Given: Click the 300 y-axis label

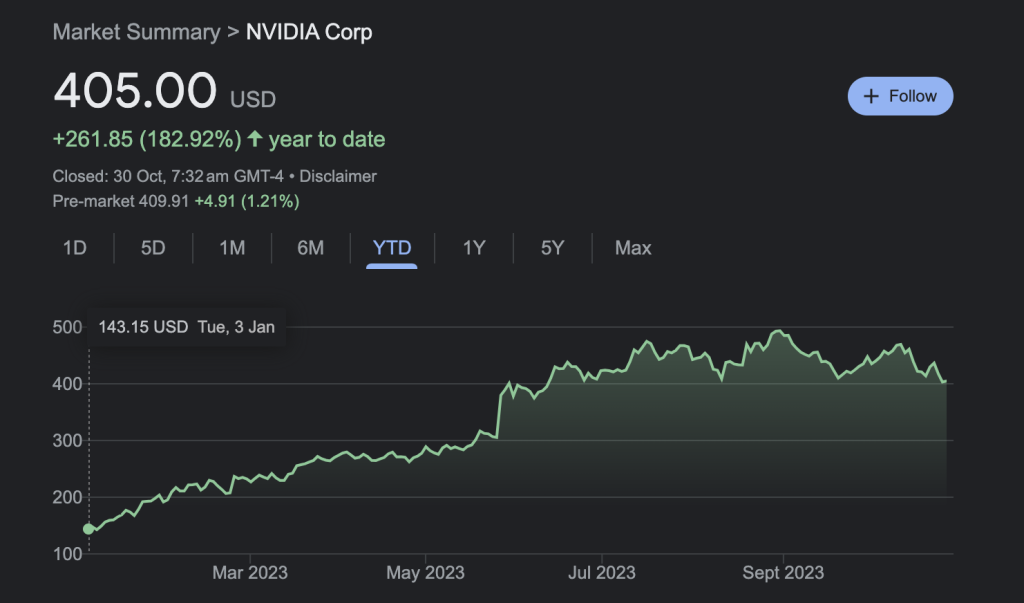Looking at the screenshot, I should 67,440.
